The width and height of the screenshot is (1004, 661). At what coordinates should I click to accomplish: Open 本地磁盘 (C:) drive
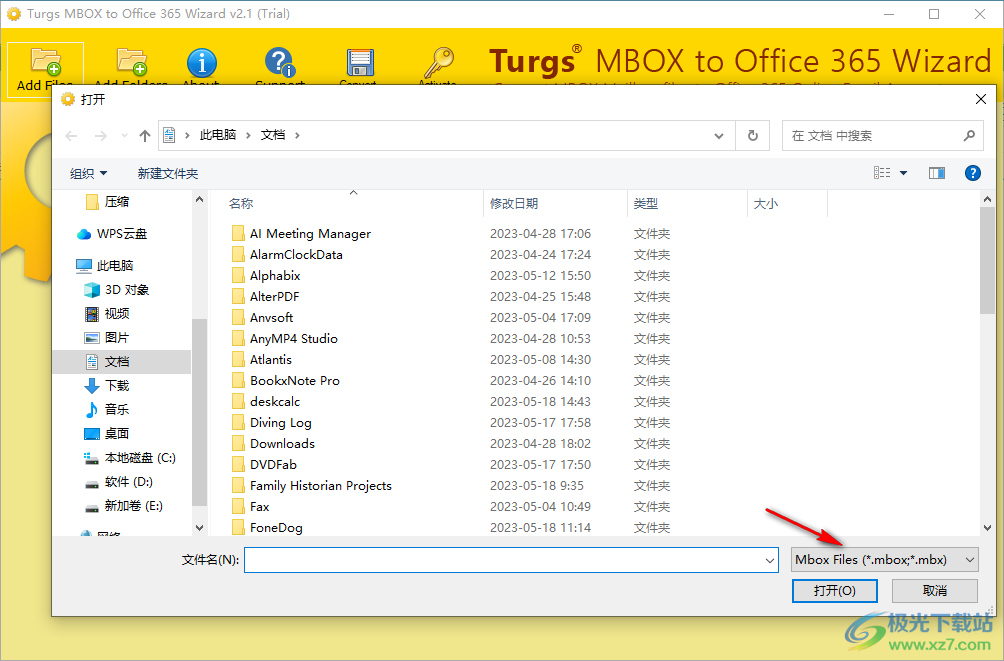pyautogui.click(x=130, y=458)
